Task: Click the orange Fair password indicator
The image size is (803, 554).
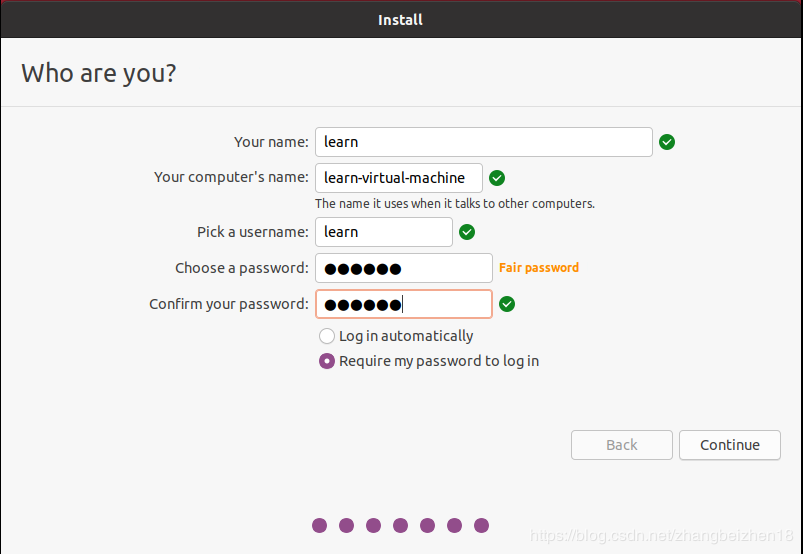Action: (539, 268)
